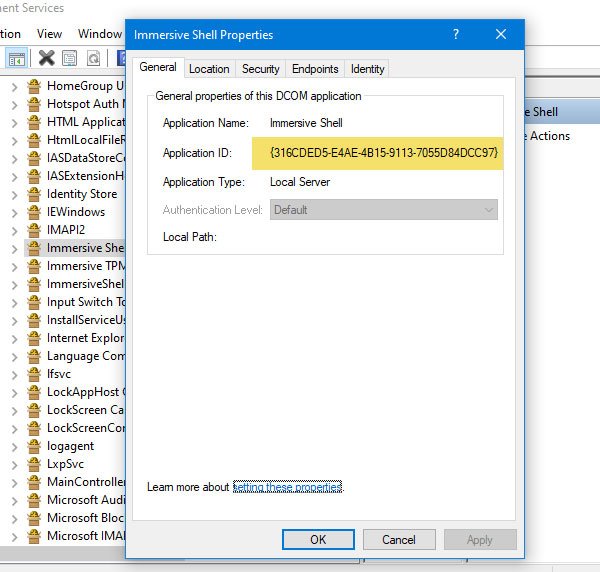Expand the LockScreenCon tree node
600x572 pixels.
click(15, 429)
